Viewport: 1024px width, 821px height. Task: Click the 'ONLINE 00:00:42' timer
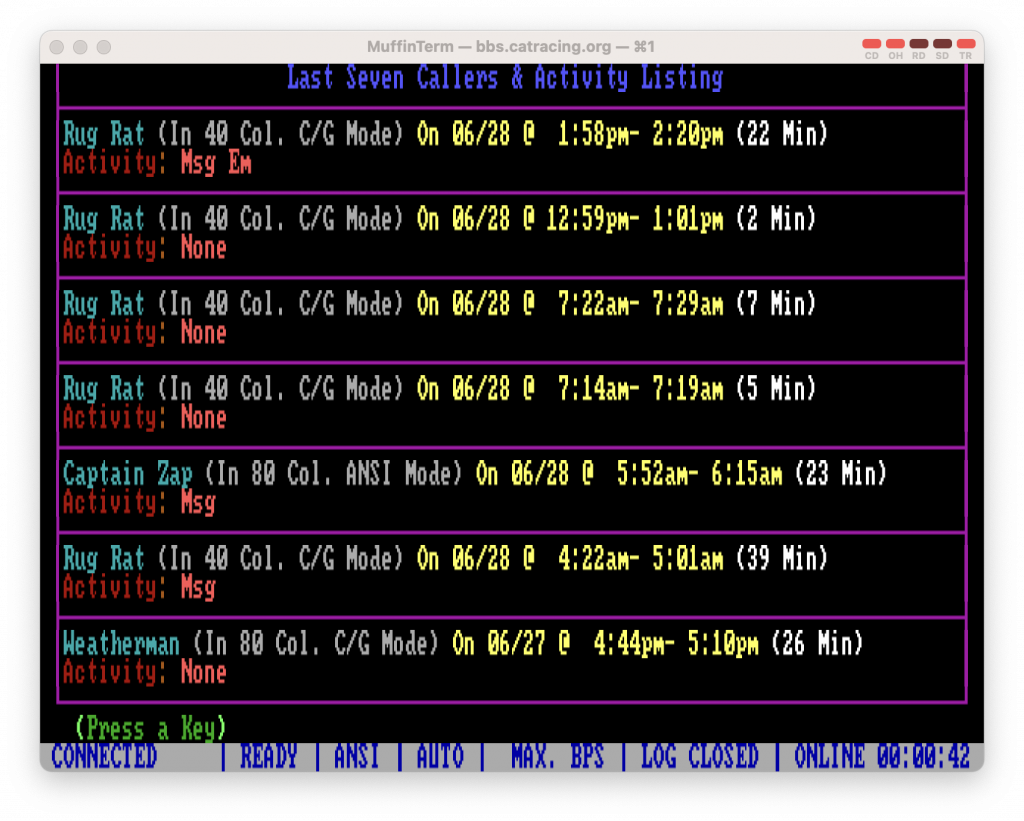pos(882,757)
